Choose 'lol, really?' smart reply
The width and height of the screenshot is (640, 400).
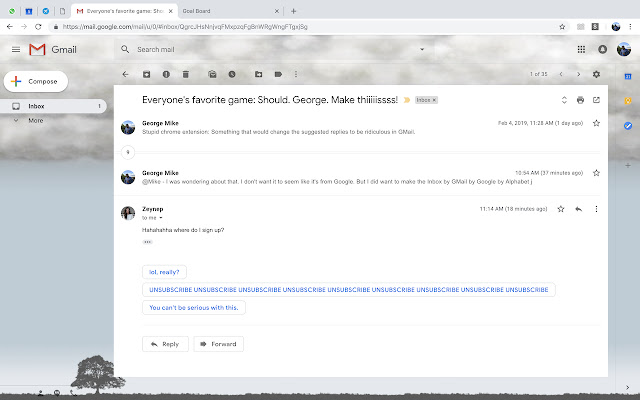pos(164,272)
